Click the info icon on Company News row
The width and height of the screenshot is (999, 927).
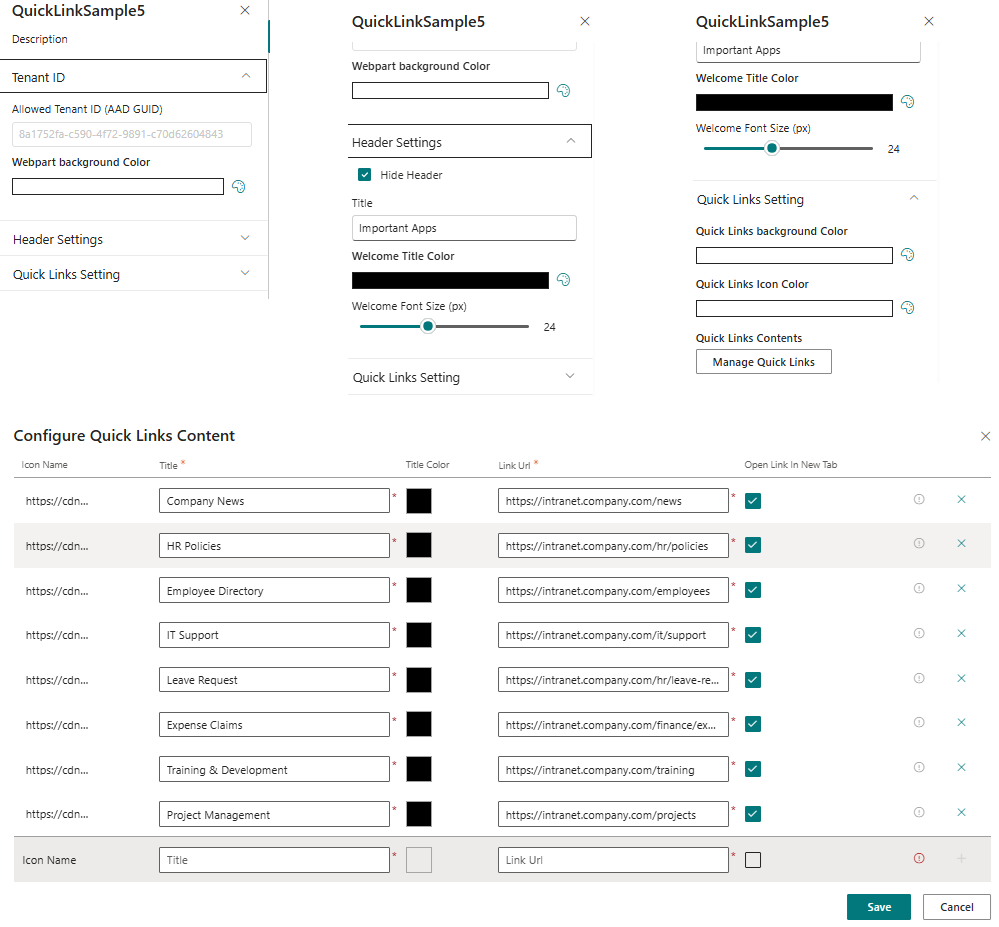919,499
